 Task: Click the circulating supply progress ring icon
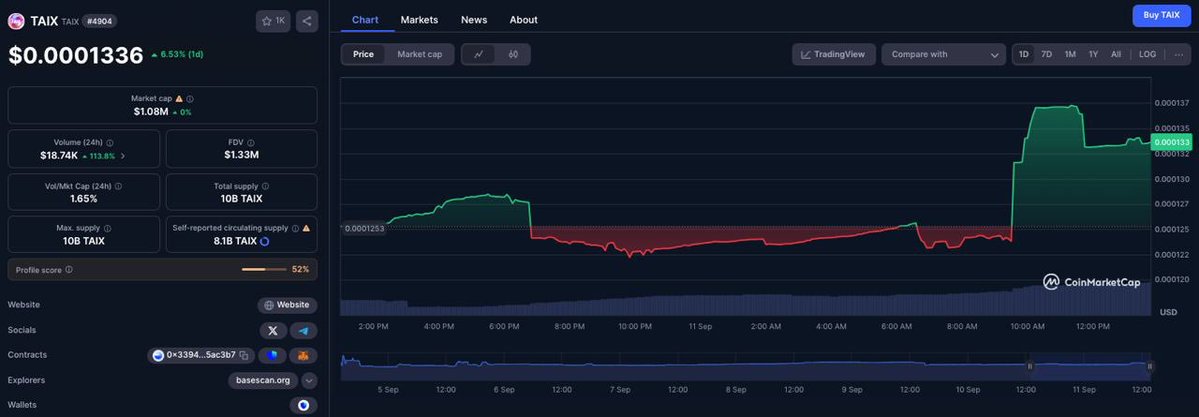[x=265, y=241]
